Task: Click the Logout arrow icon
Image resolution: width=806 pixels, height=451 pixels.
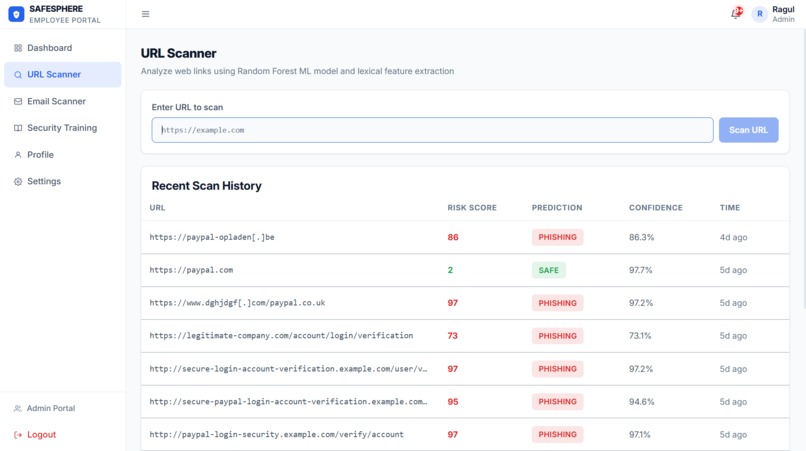Action: [x=18, y=435]
